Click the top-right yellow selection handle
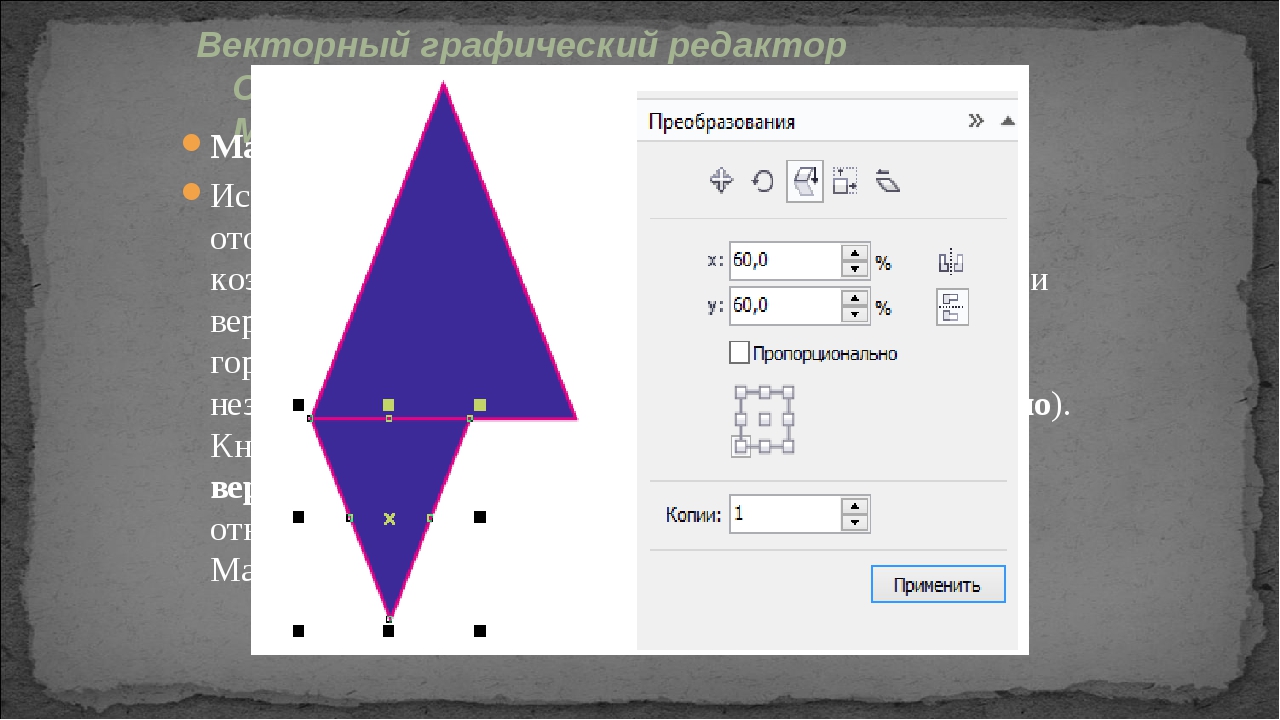The width and height of the screenshot is (1280, 720). pyautogui.click(x=480, y=405)
